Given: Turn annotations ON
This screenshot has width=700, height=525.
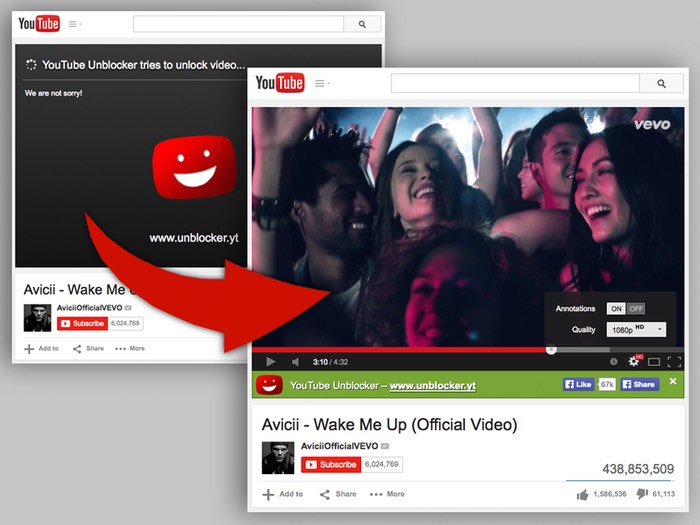Looking at the screenshot, I should point(616,308).
